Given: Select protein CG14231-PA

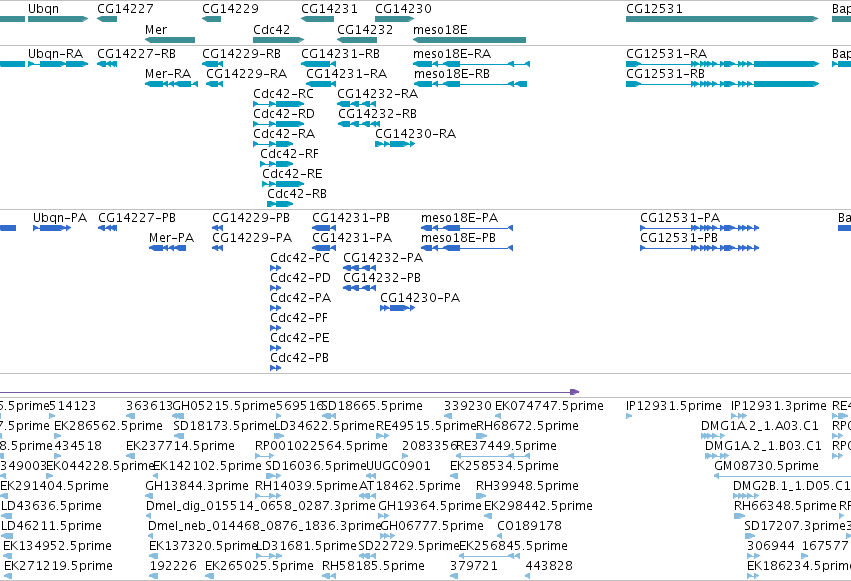Looking at the screenshot, I should 352,238.
